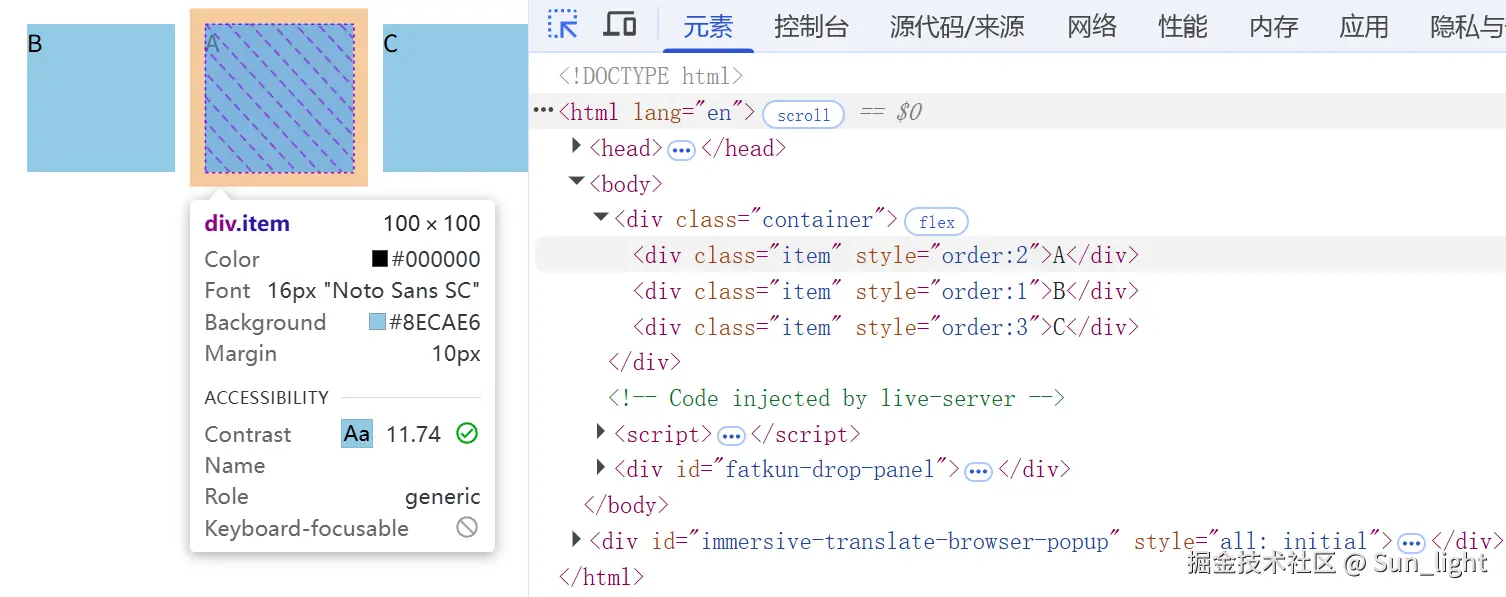
Task: Collapse the body element
Action: tap(576, 181)
